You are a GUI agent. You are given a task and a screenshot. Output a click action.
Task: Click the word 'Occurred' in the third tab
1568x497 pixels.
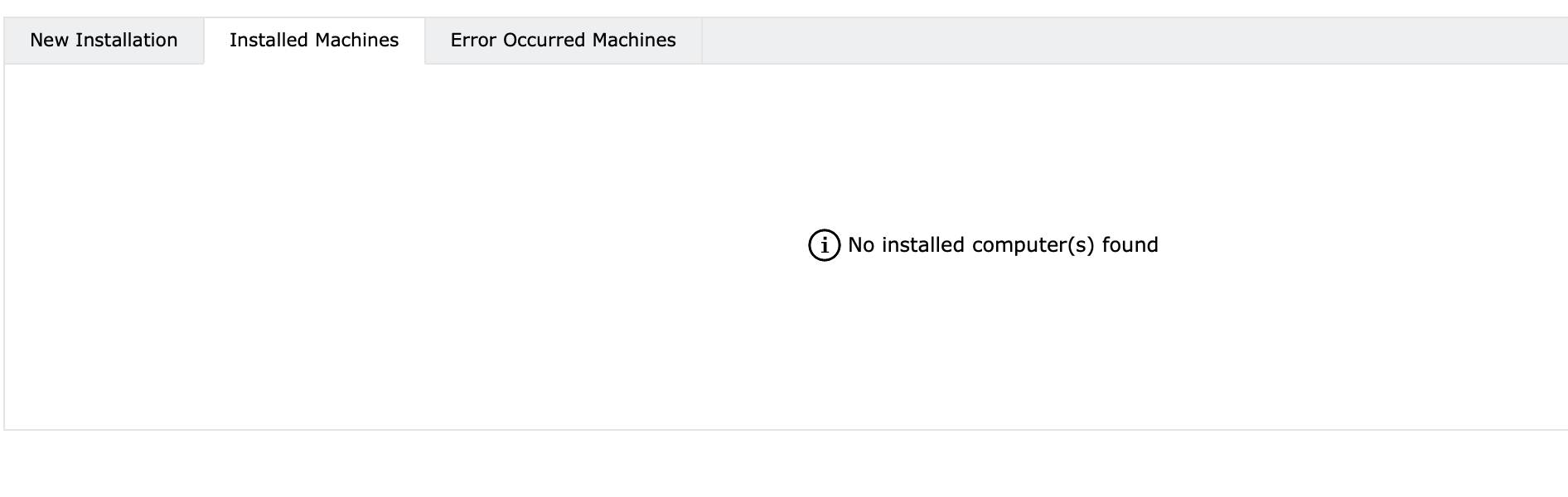[544, 41]
